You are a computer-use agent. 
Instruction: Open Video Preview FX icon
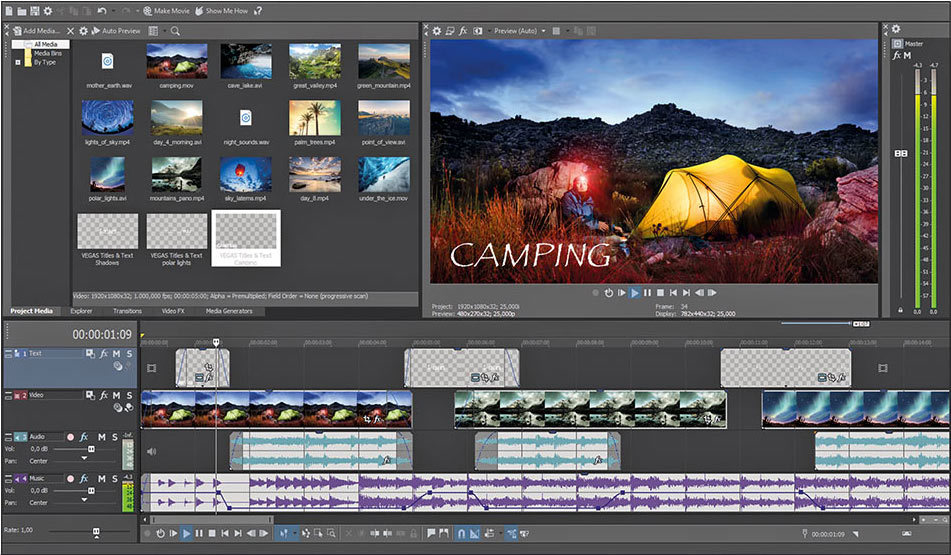tap(463, 31)
